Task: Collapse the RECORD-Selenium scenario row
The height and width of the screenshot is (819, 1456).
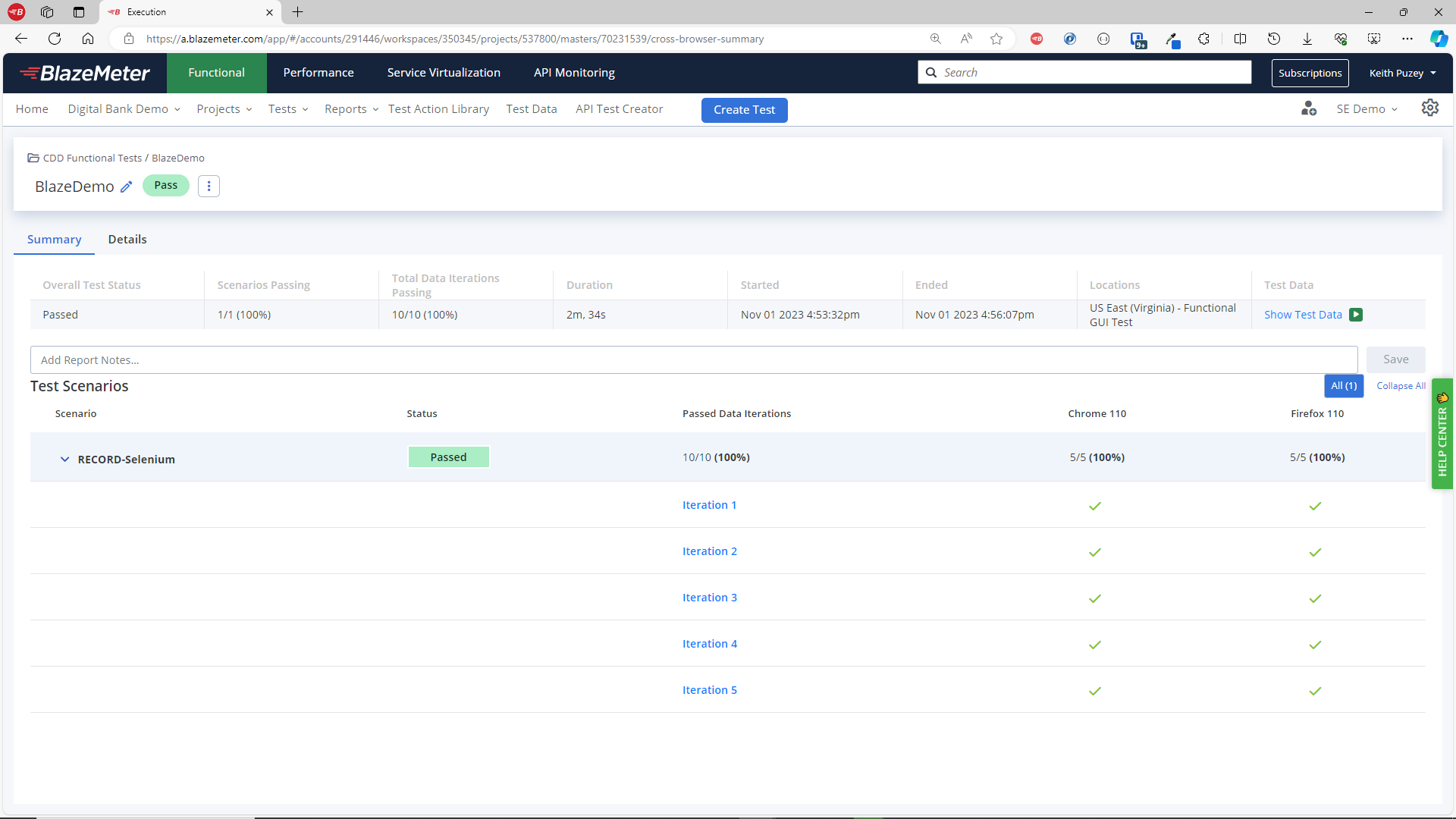Action: coord(64,459)
